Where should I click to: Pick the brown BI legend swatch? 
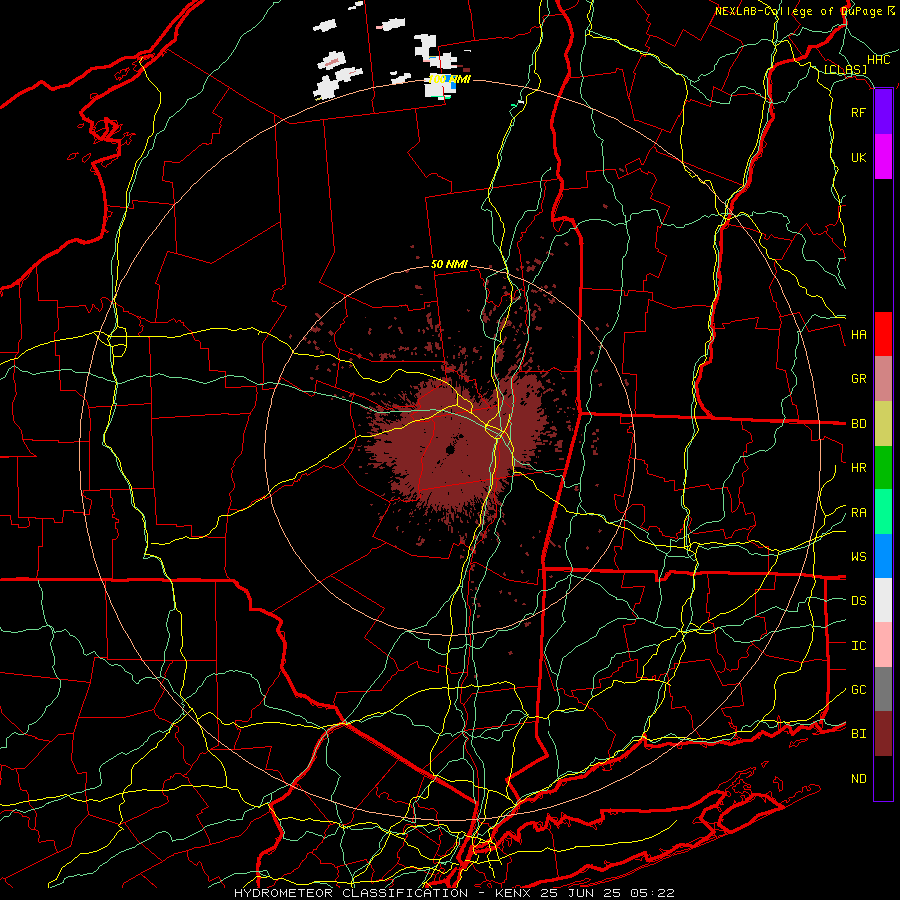tap(883, 734)
